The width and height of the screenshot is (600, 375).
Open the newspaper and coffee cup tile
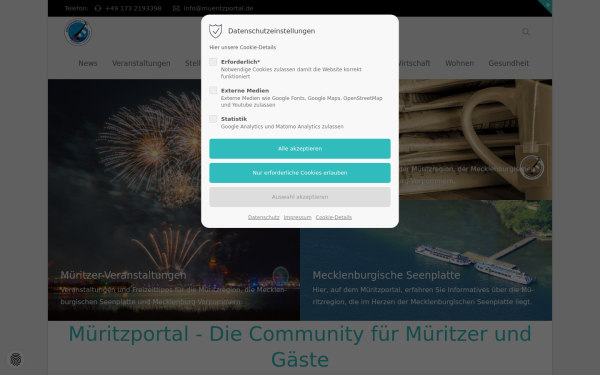(x=475, y=139)
